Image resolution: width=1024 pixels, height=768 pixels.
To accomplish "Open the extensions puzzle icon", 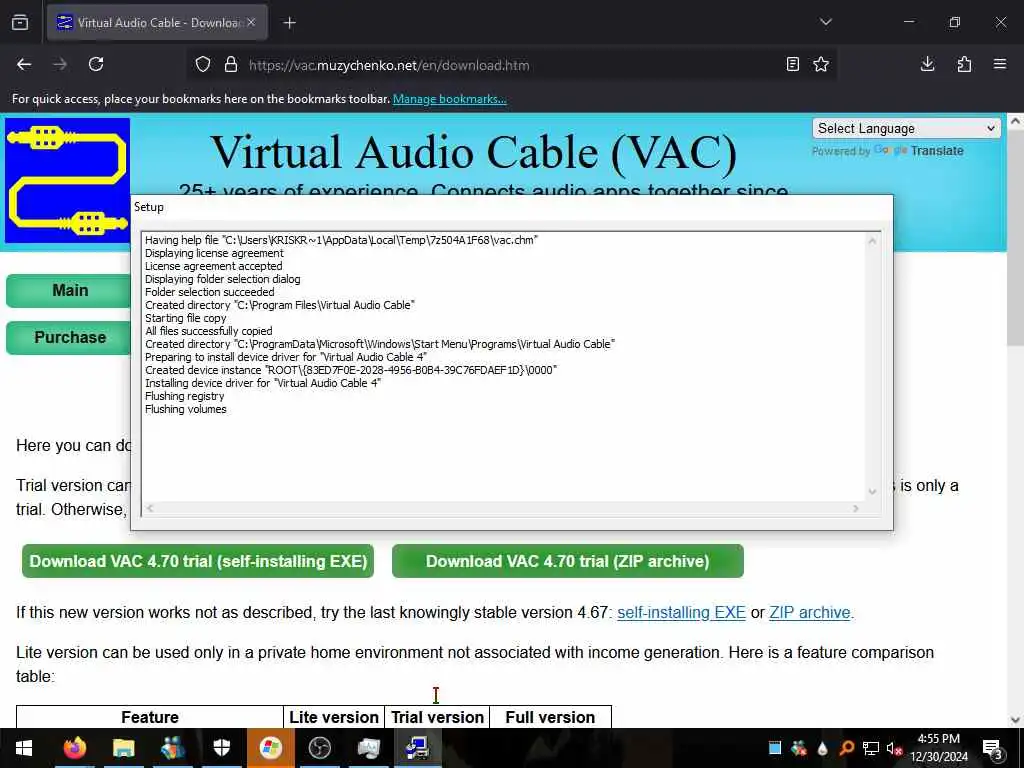I will (x=964, y=64).
